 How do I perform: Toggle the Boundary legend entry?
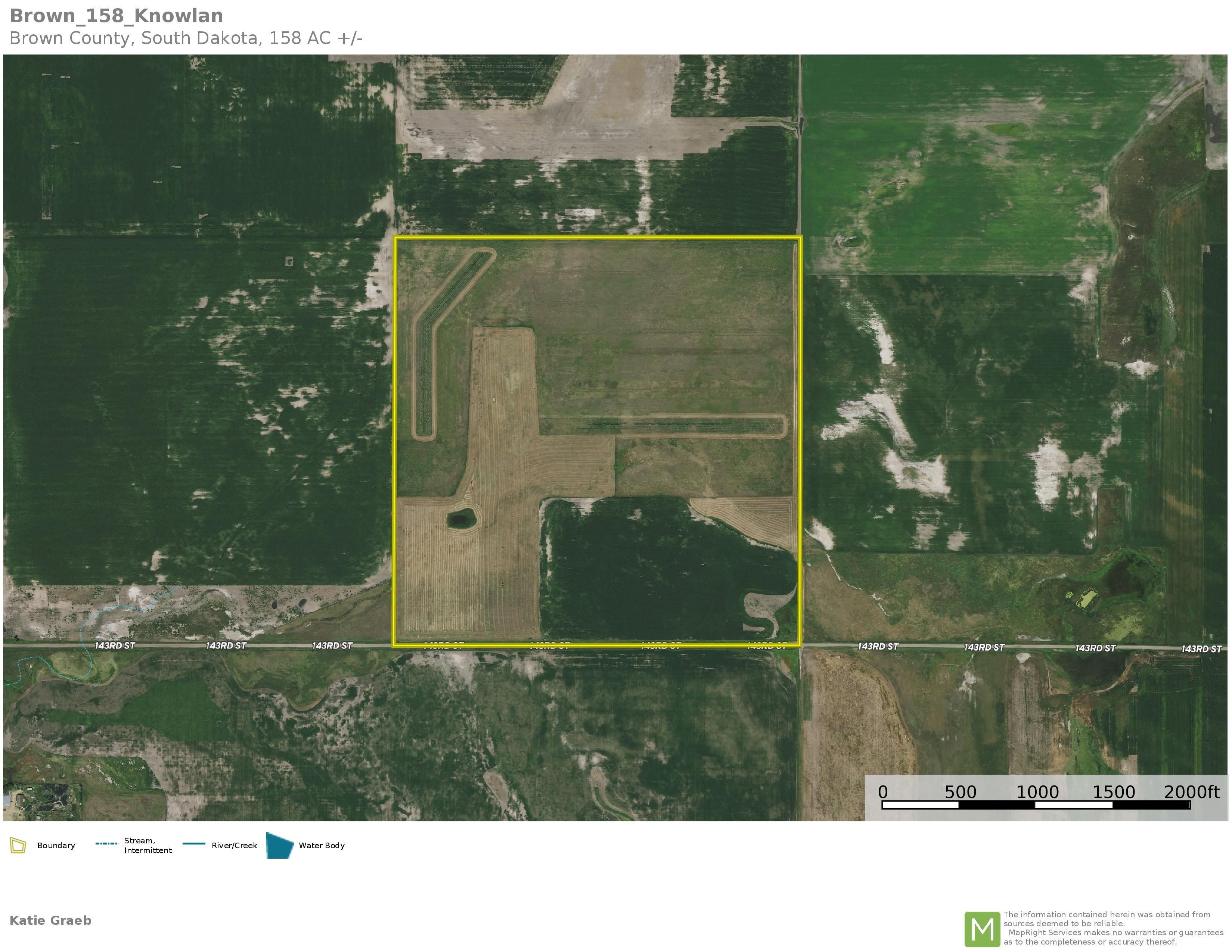(x=56, y=846)
